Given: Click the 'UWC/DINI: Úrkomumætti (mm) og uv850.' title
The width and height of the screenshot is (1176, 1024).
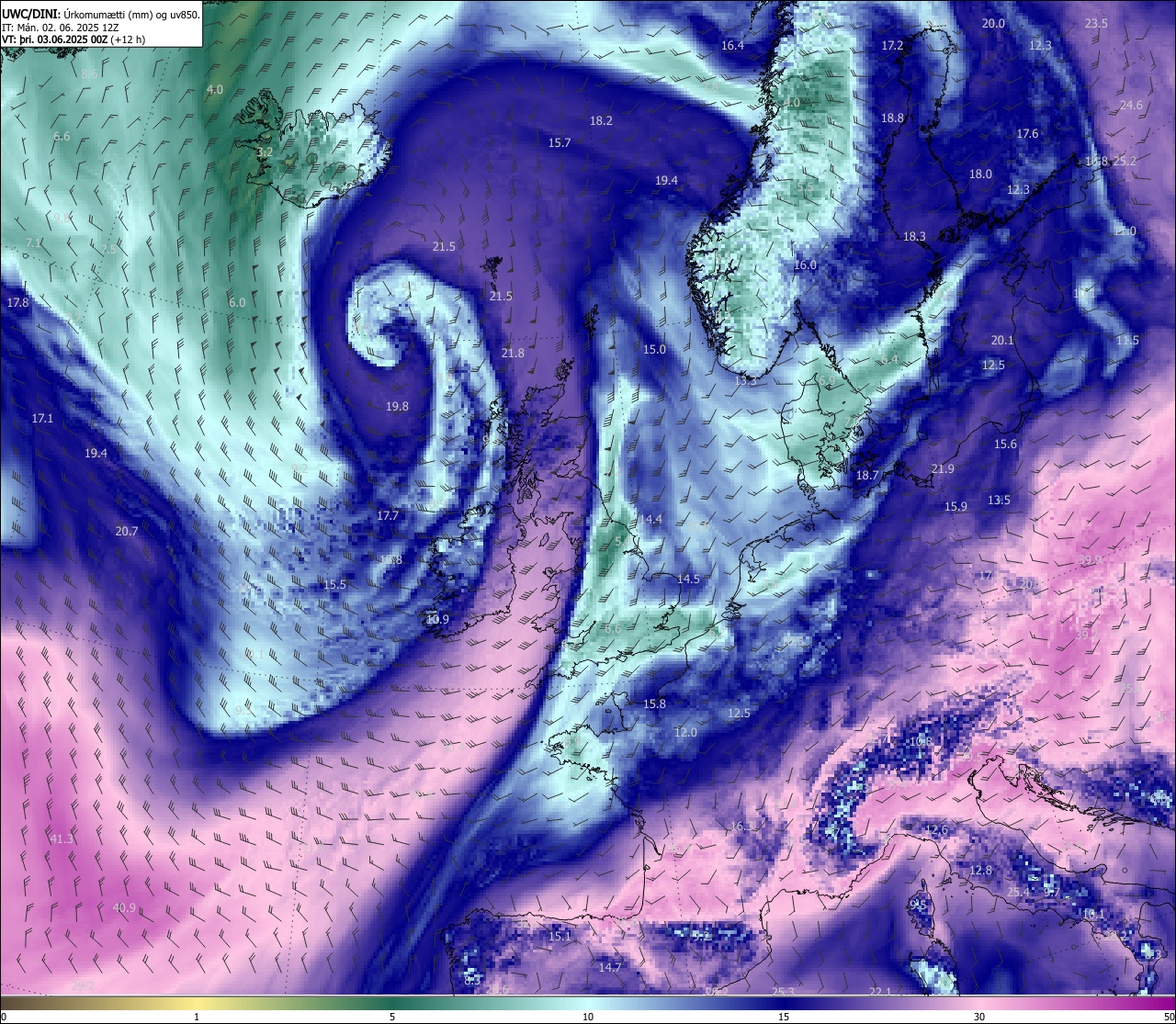Looking at the screenshot, I should pos(101,15).
